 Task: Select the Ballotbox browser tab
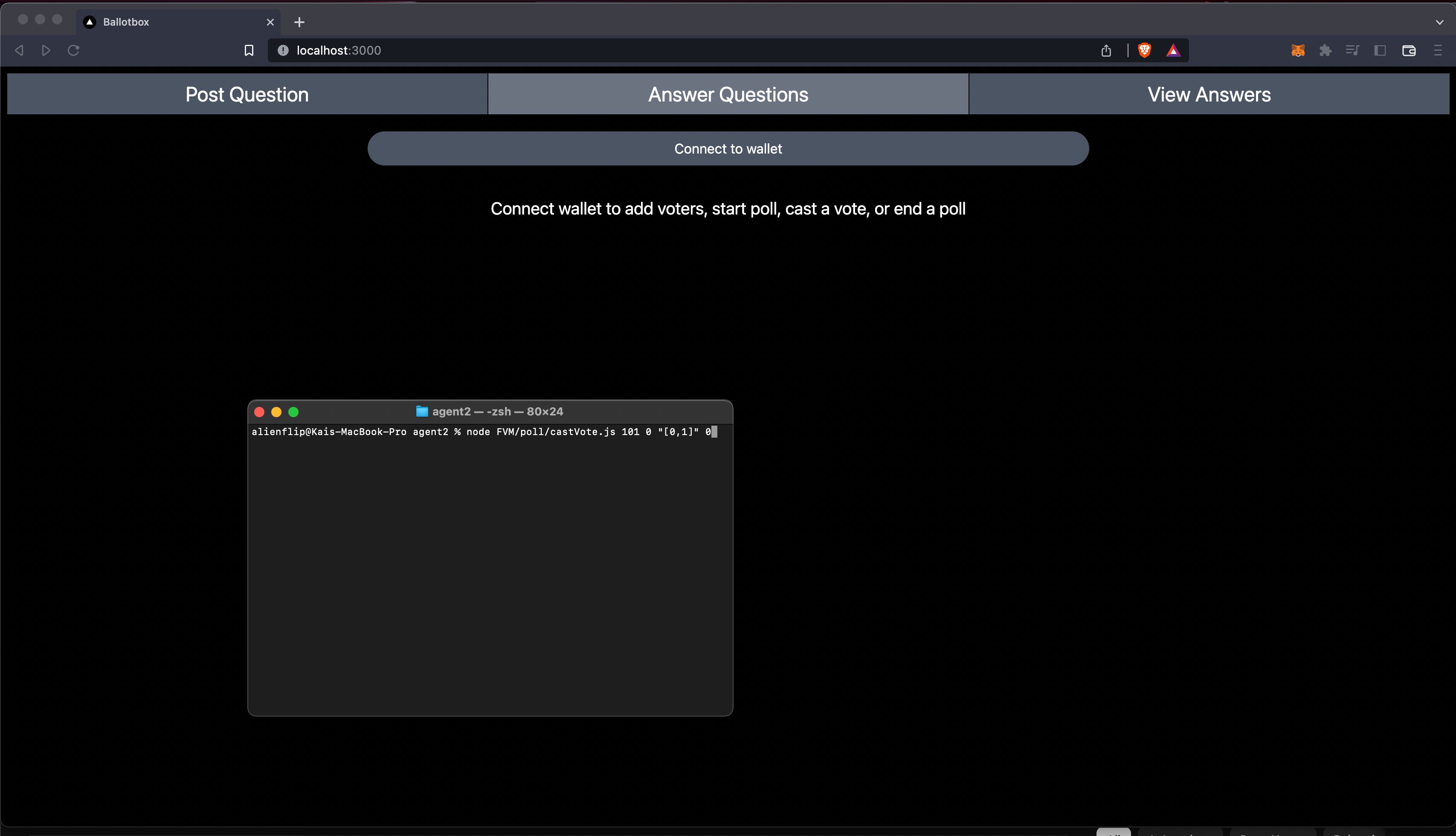coord(178,22)
